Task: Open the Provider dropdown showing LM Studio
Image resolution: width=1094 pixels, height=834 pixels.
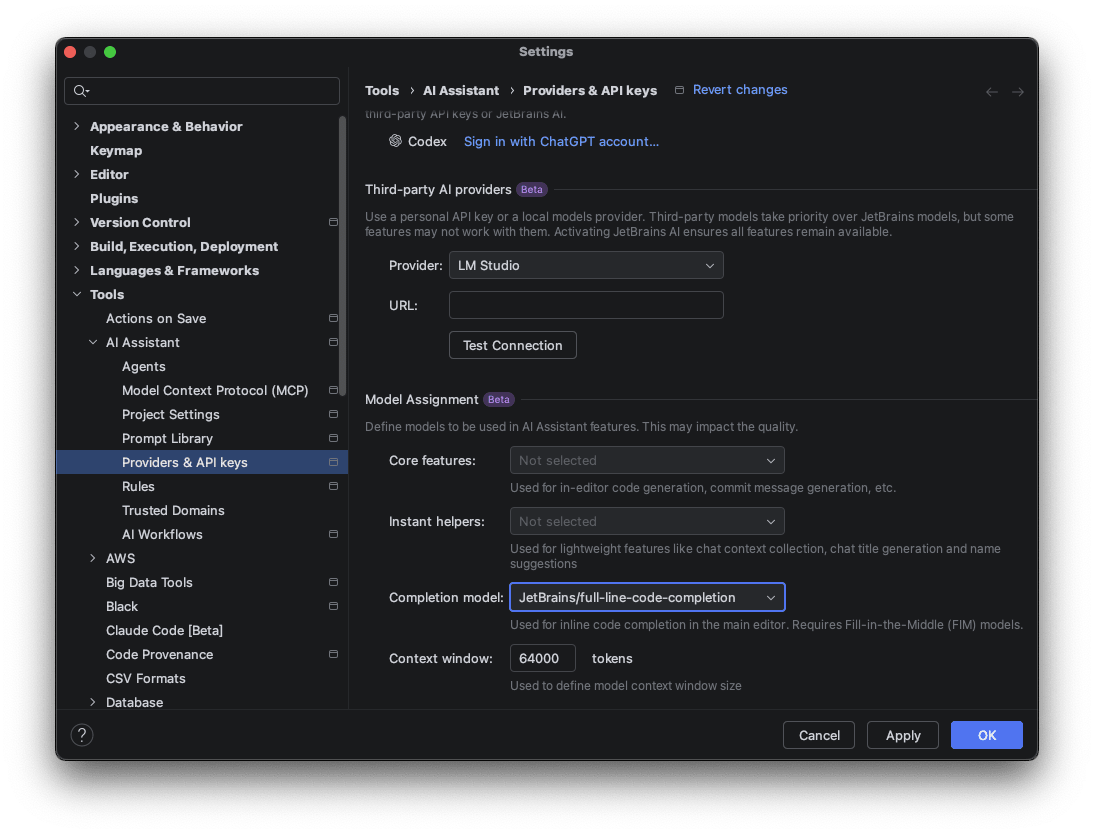Action: pos(586,265)
